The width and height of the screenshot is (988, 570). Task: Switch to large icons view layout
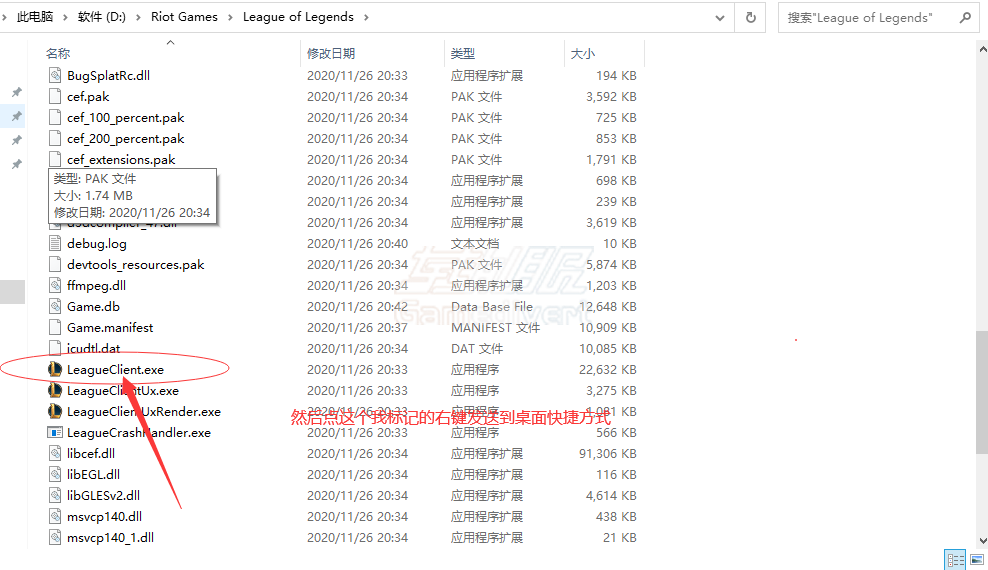point(977,559)
